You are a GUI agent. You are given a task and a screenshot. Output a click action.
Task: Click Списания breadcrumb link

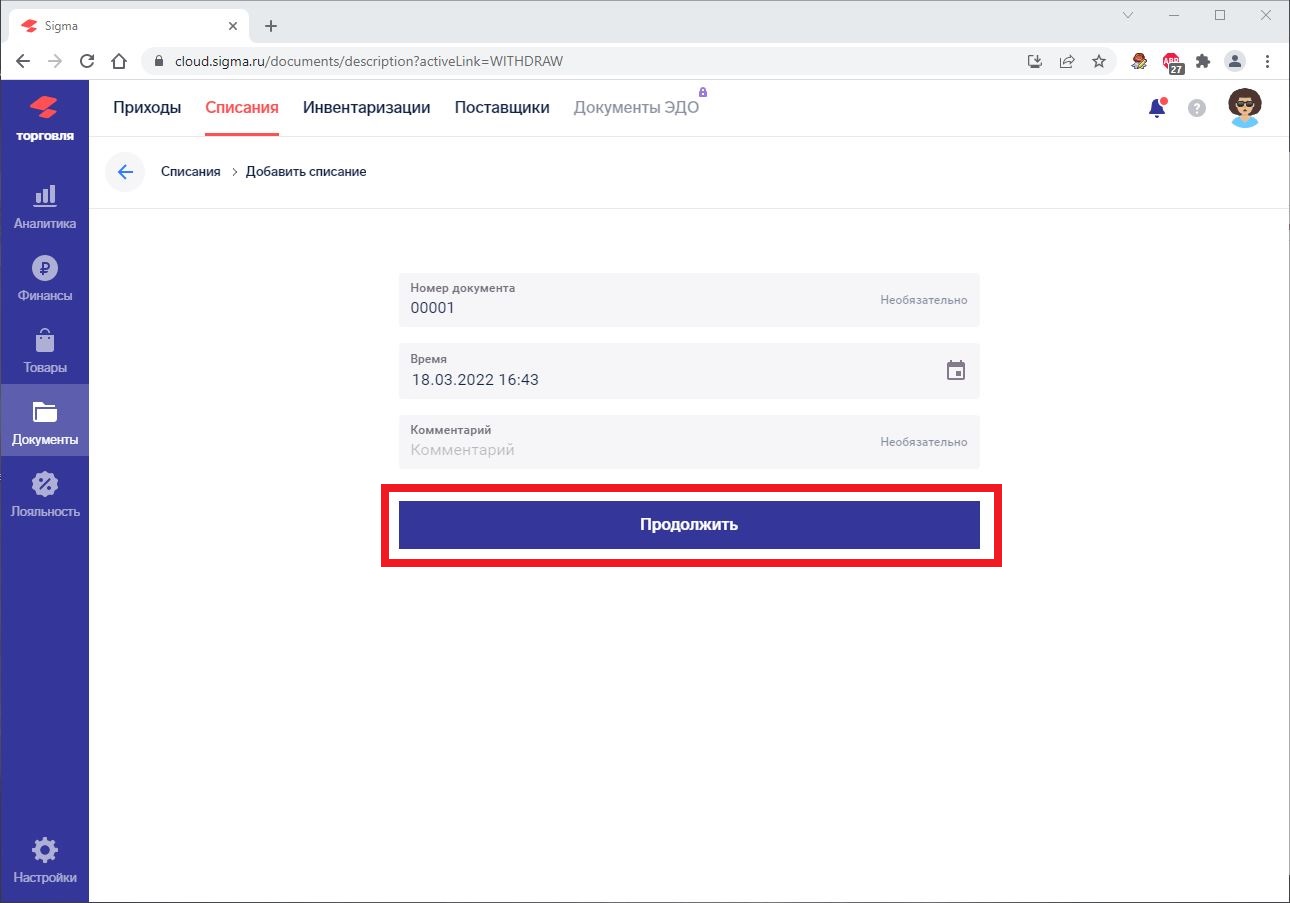190,172
